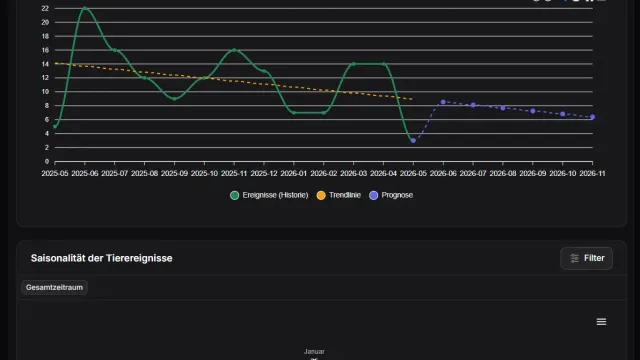This screenshot has width=640, height=360.
Task: Select the forecast point at 2026-06
Action: [443, 102]
